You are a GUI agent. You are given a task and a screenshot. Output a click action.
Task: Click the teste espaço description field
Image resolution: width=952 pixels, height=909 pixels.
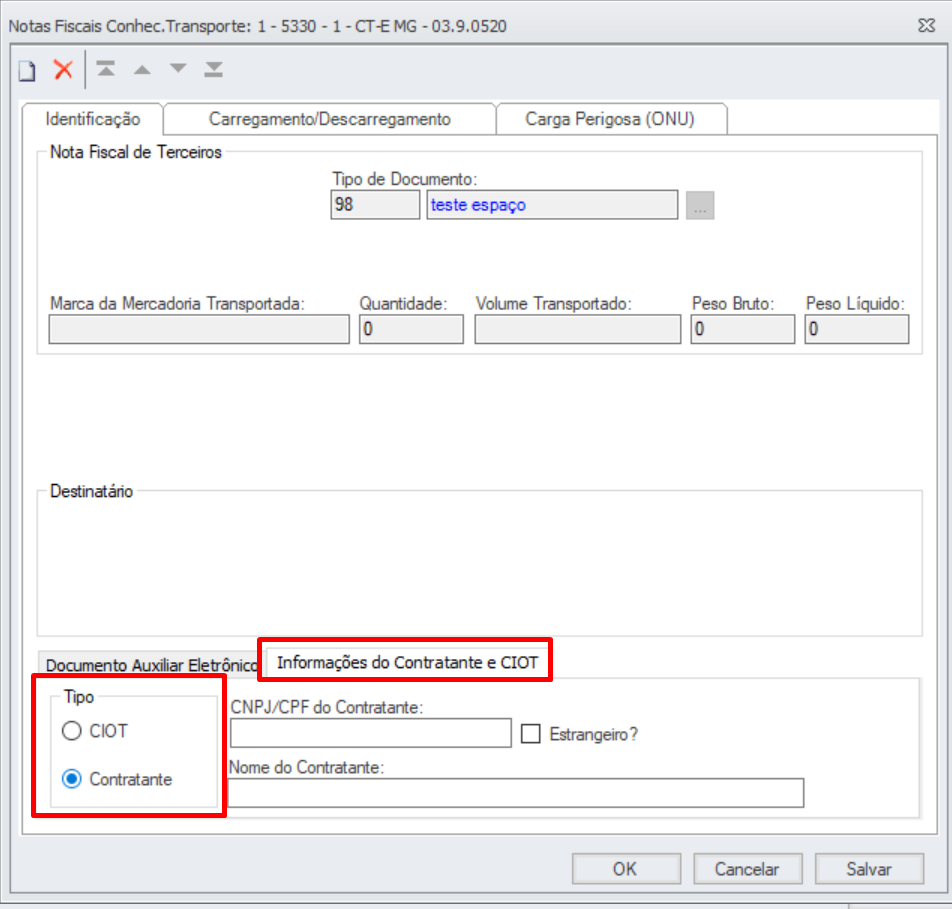click(552, 205)
